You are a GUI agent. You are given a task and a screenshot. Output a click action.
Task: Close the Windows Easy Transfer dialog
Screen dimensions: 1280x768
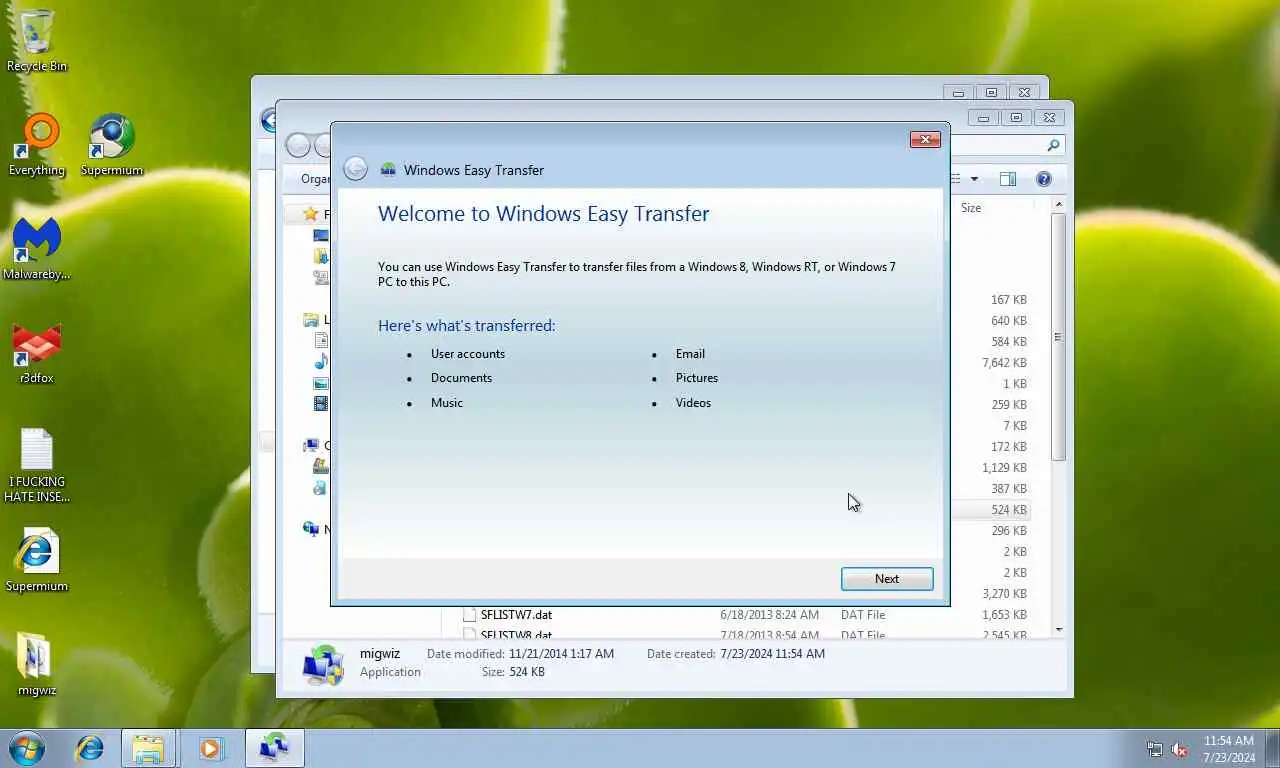925,140
